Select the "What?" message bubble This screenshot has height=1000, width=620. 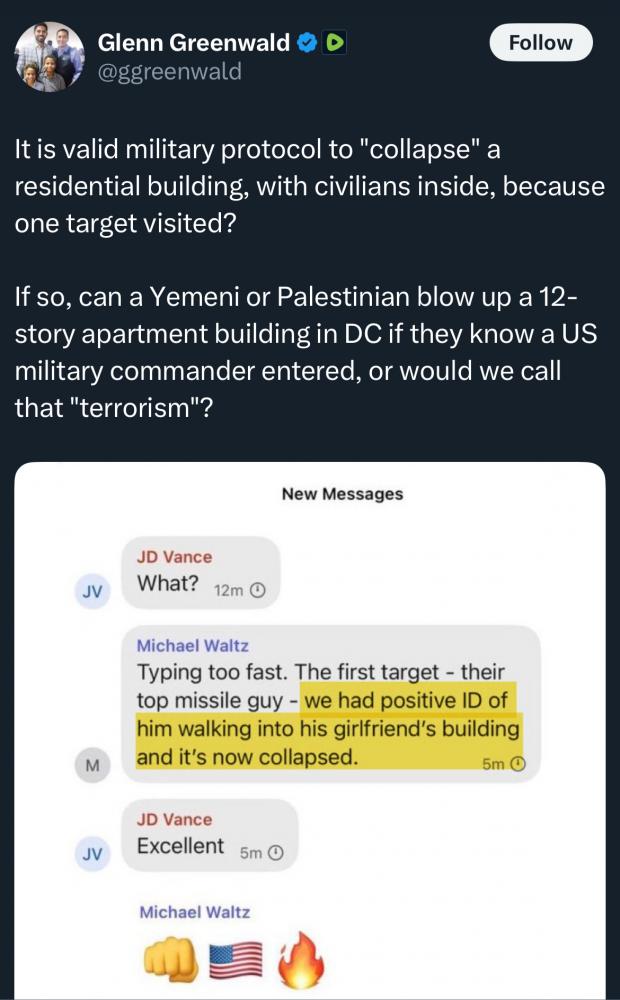click(x=200, y=573)
